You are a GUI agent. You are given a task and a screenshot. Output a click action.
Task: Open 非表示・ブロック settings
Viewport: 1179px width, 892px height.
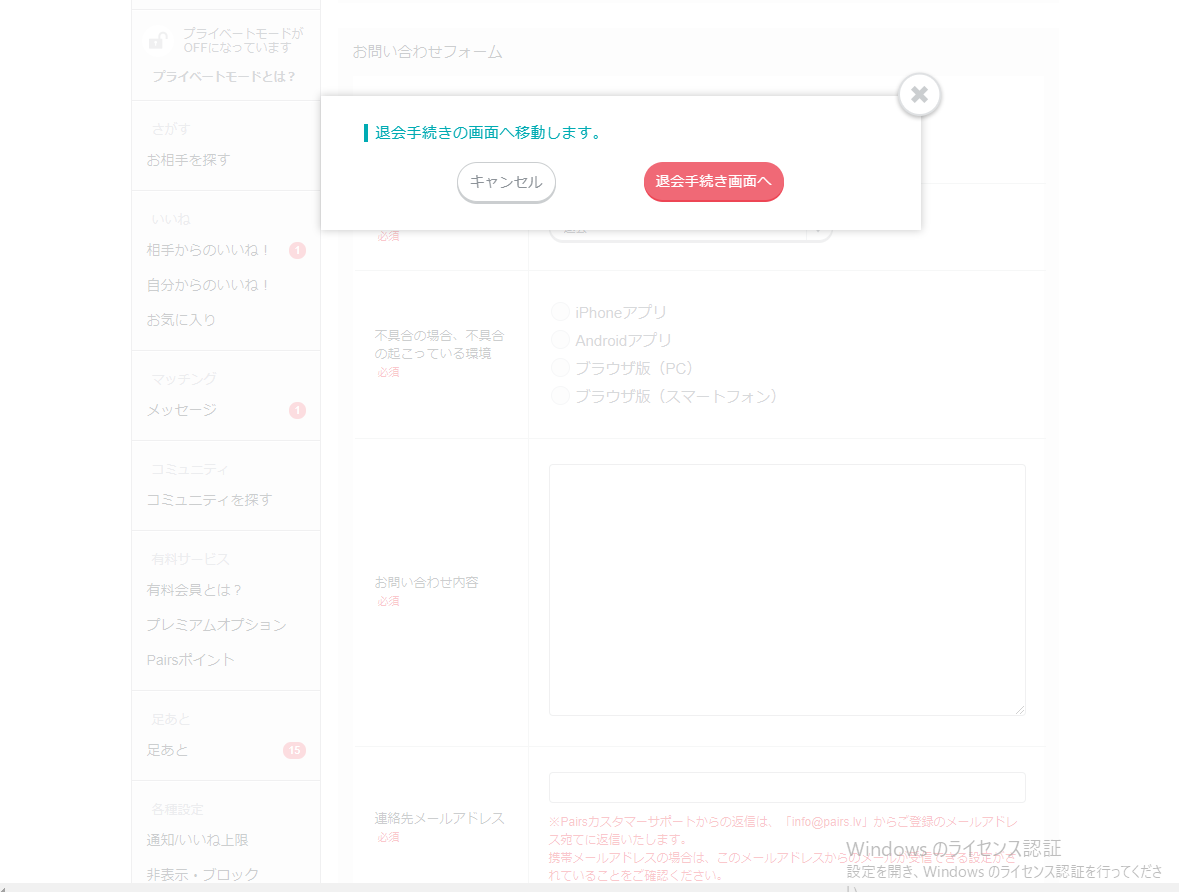pyautogui.click(x=202, y=873)
